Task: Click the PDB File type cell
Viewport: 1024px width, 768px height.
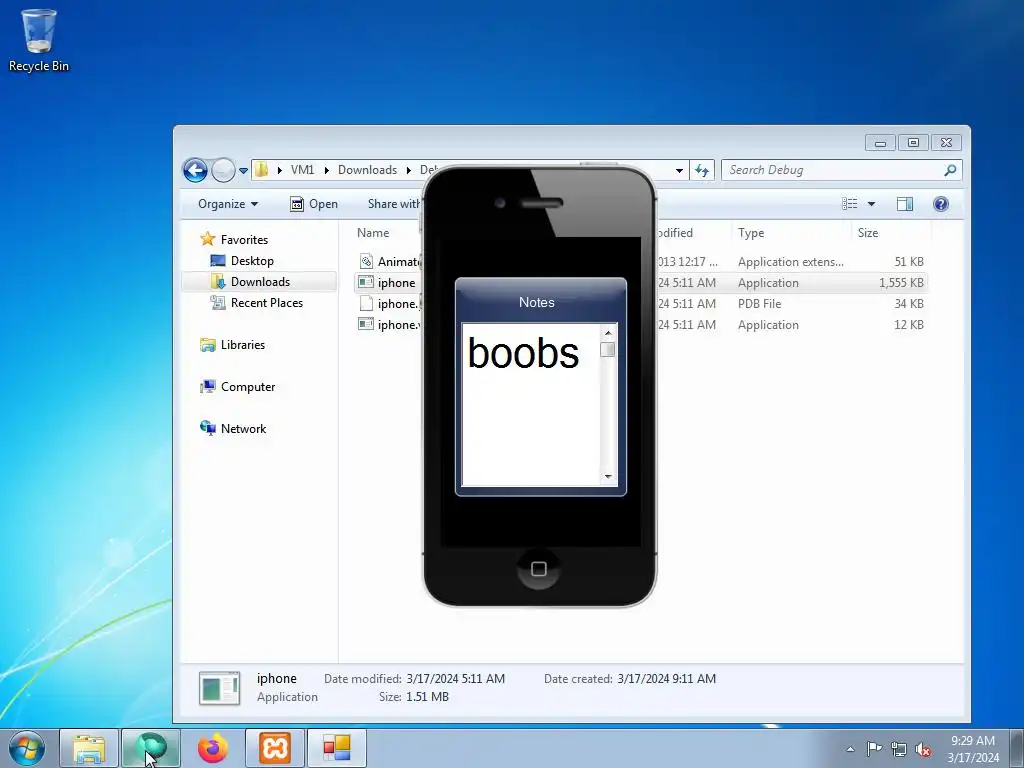Action: tap(759, 304)
